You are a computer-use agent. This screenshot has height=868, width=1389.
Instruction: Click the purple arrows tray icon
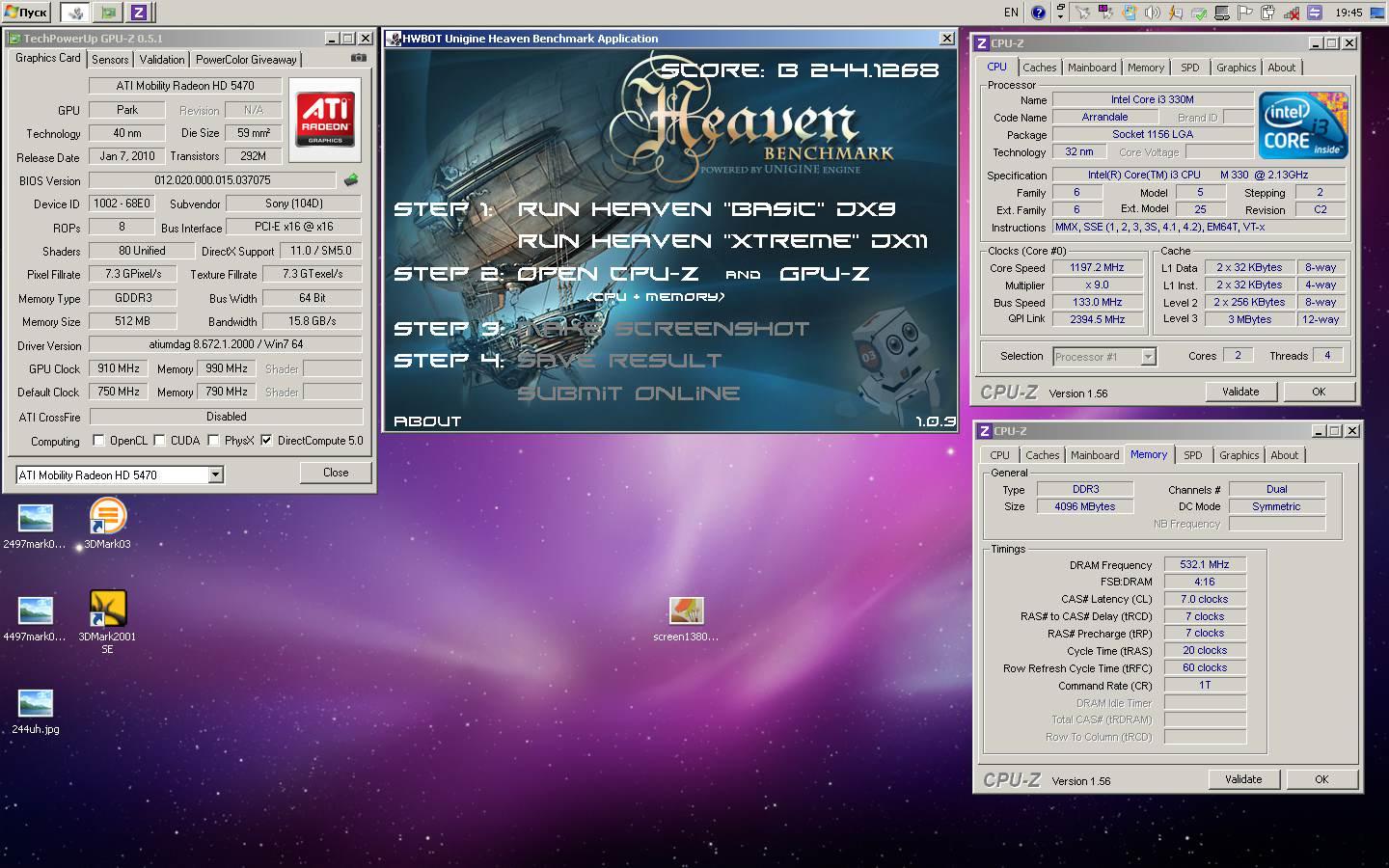coord(1314,13)
